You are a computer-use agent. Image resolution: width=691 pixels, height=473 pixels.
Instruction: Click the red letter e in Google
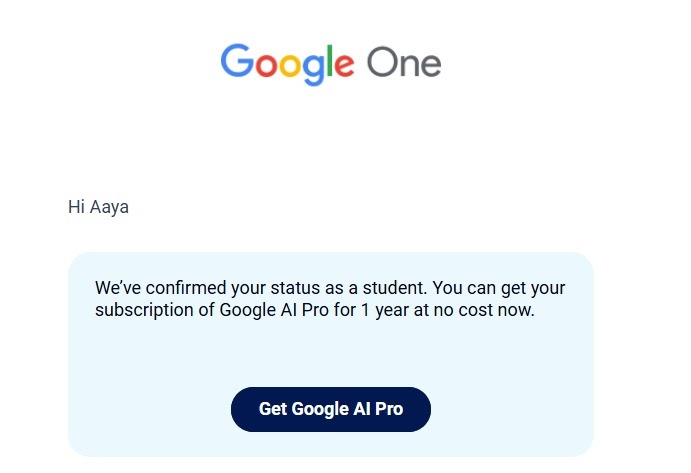point(345,65)
